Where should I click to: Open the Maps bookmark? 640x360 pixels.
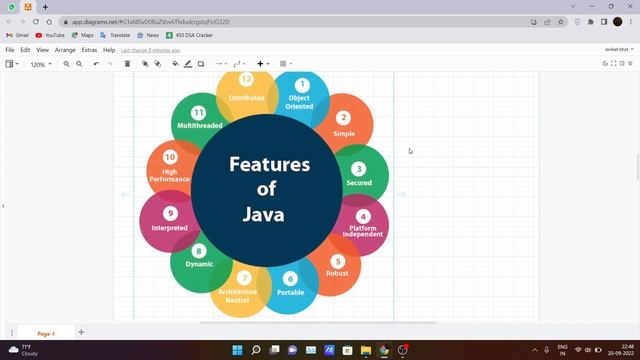pyautogui.click(x=82, y=36)
